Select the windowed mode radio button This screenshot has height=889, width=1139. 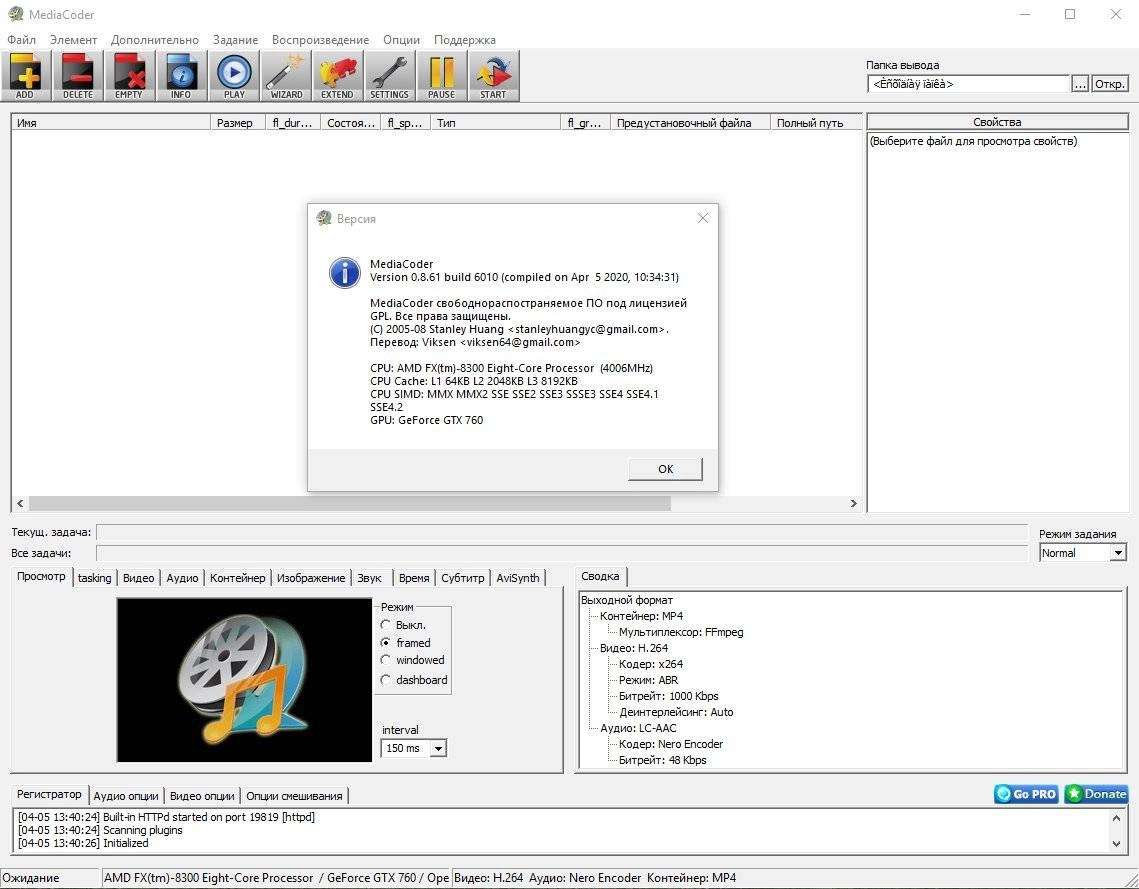pyautogui.click(x=386, y=660)
